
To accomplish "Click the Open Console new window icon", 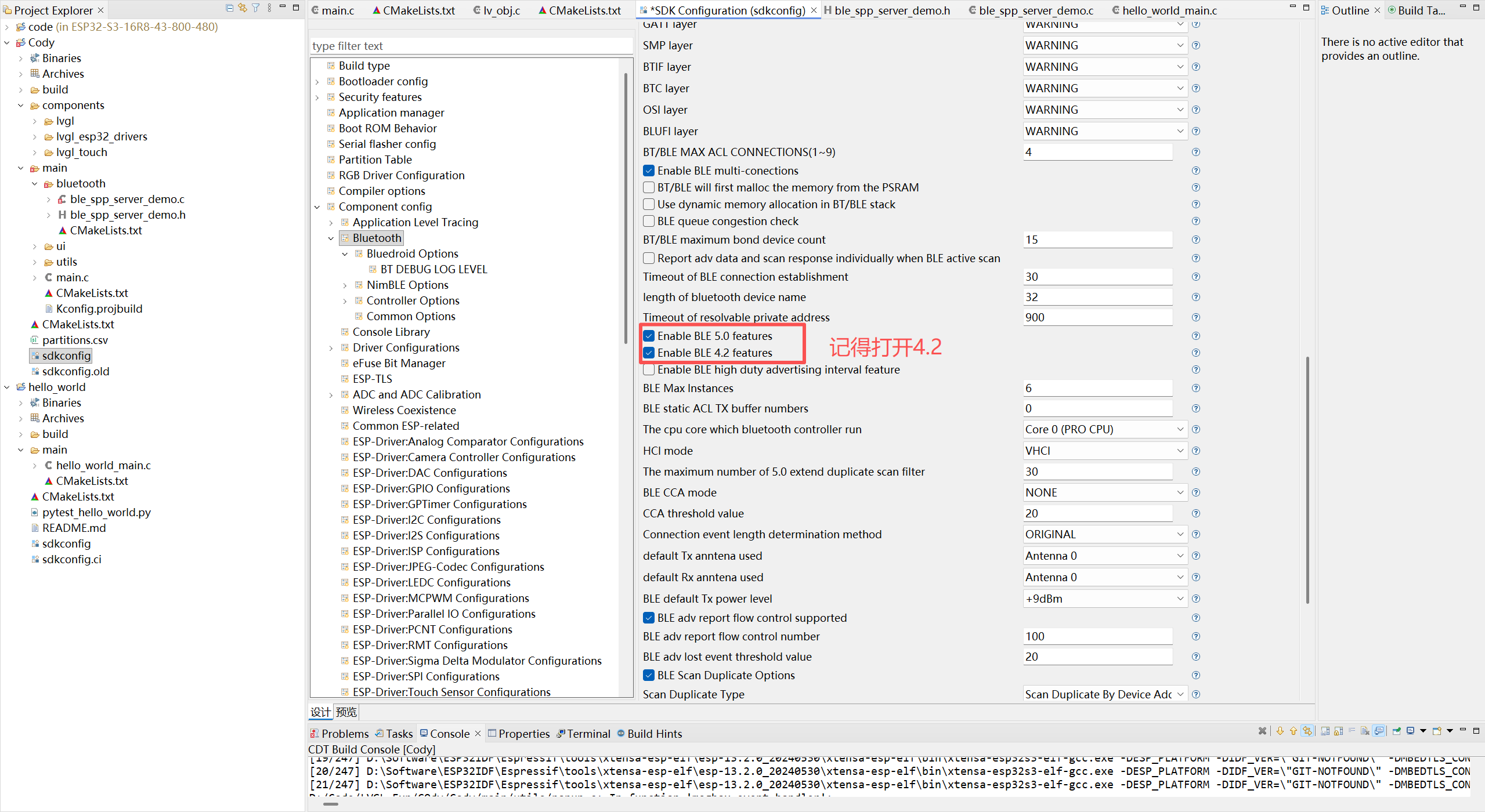I will pyautogui.click(x=1437, y=731).
